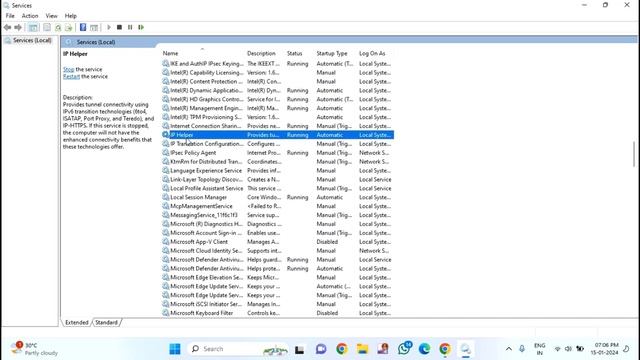640x360 pixels.
Task: Select IPsec Policy Agent service
Action: tap(278, 153)
